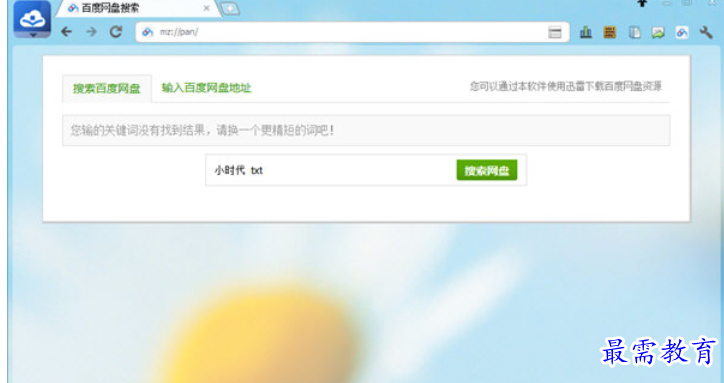Image resolution: width=724 pixels, height=383 pixels.
Task: Open the bookshelf toolbar icon
Action: click(610, 32)
